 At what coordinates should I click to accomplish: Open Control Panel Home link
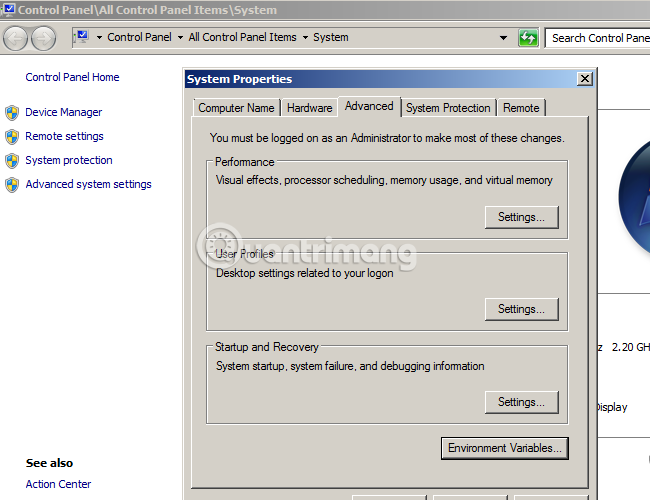coord(73,77)
